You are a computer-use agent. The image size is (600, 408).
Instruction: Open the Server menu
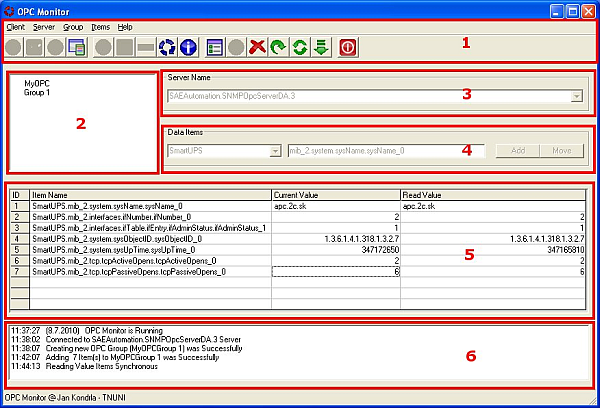tap(44, 26)
